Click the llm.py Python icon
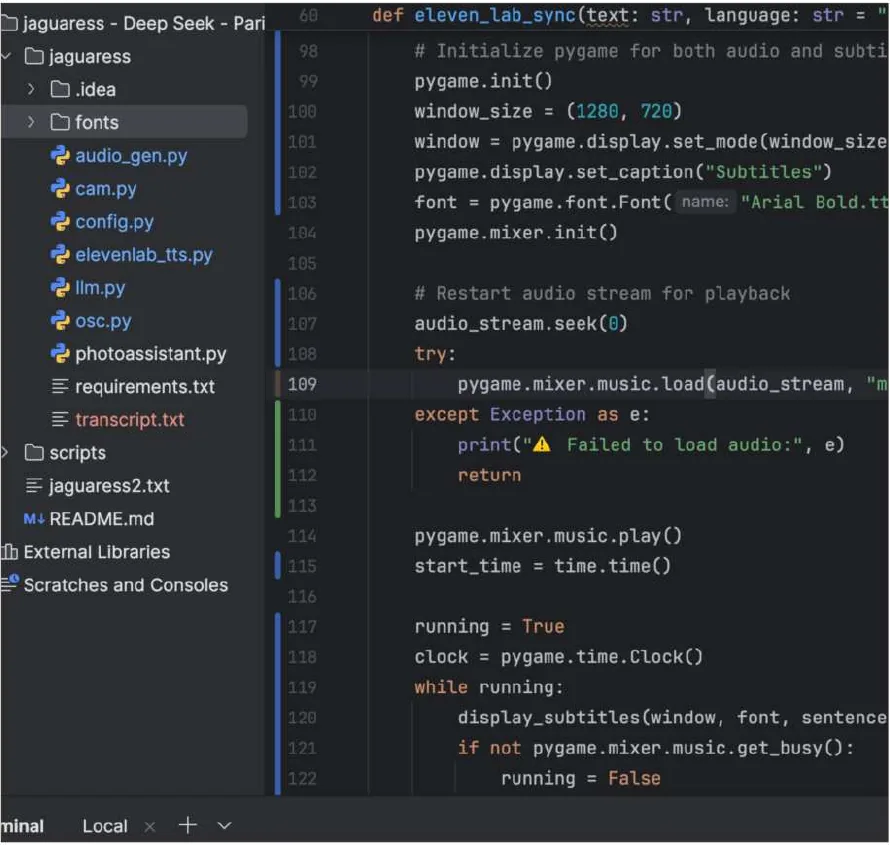The width and height of the screenshot is (890, 845). [60, 288]
